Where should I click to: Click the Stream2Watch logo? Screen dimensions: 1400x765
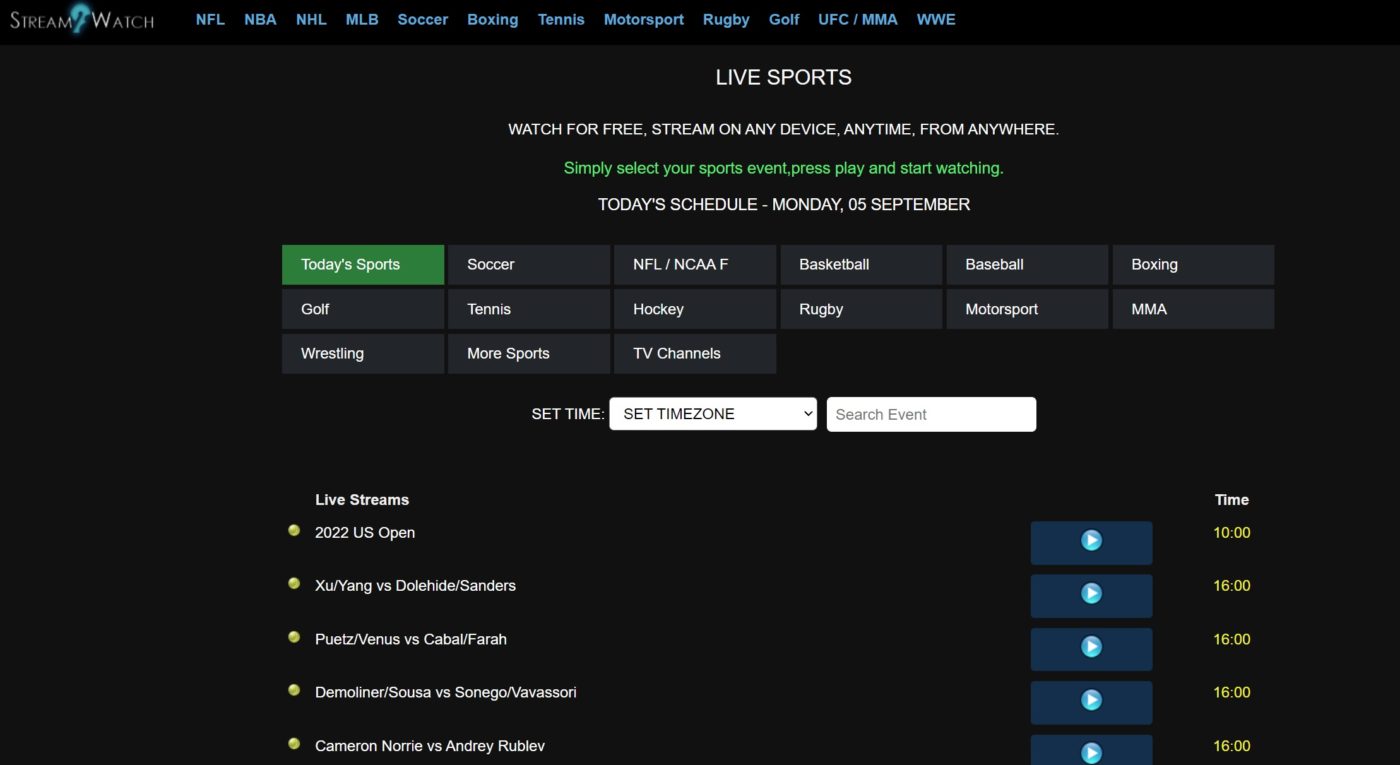point(83,19)
